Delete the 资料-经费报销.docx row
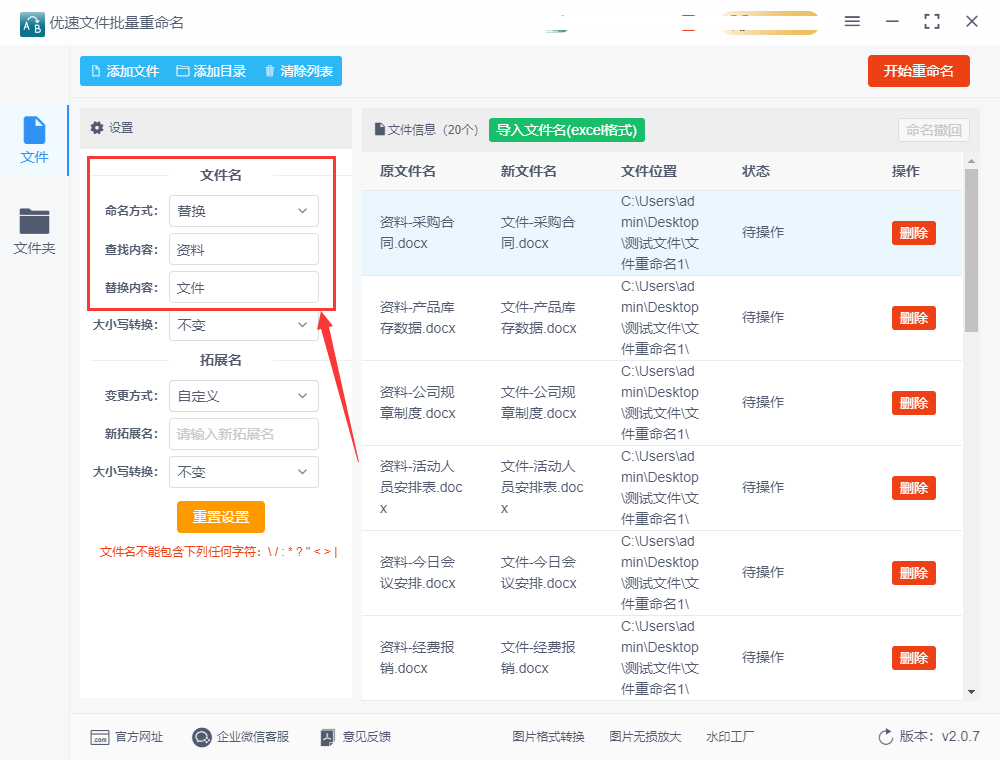 pyautogui.click(x=913, y=658)
